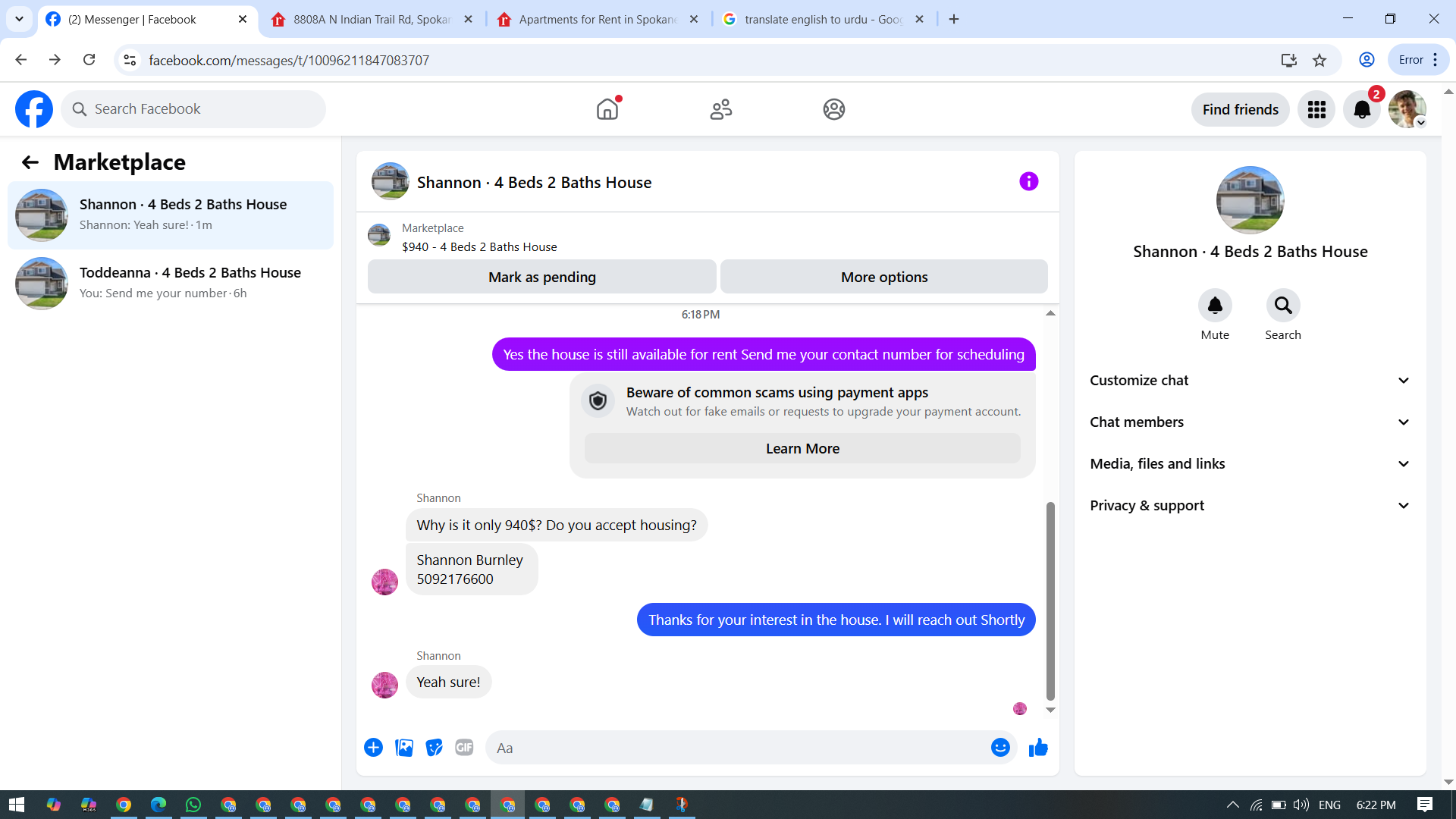The image size is (1456, 819).
Task: Open Chrome Error menu button
Action: coord(1418,60)
